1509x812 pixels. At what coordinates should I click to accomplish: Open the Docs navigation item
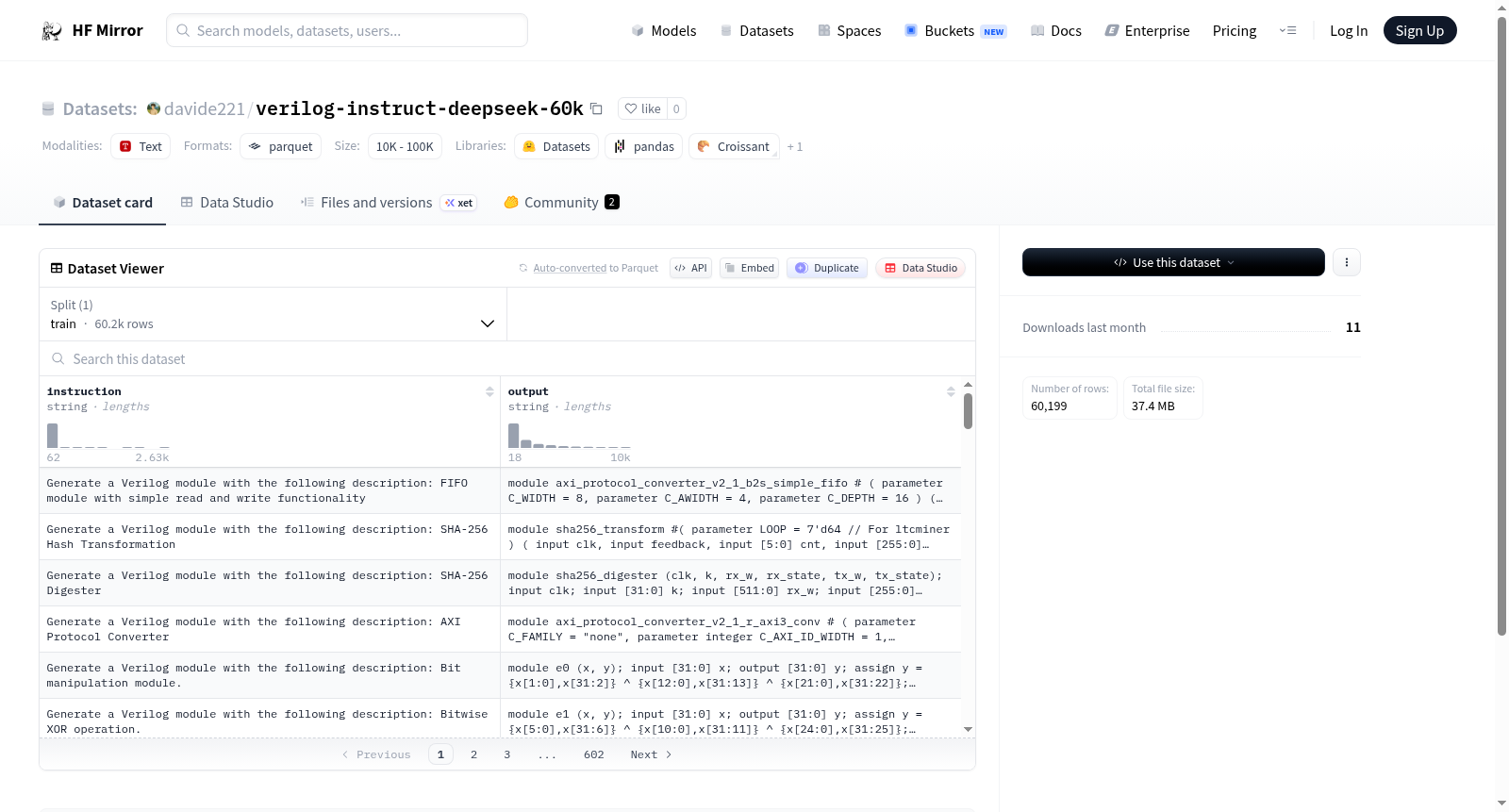point(1056,31)
